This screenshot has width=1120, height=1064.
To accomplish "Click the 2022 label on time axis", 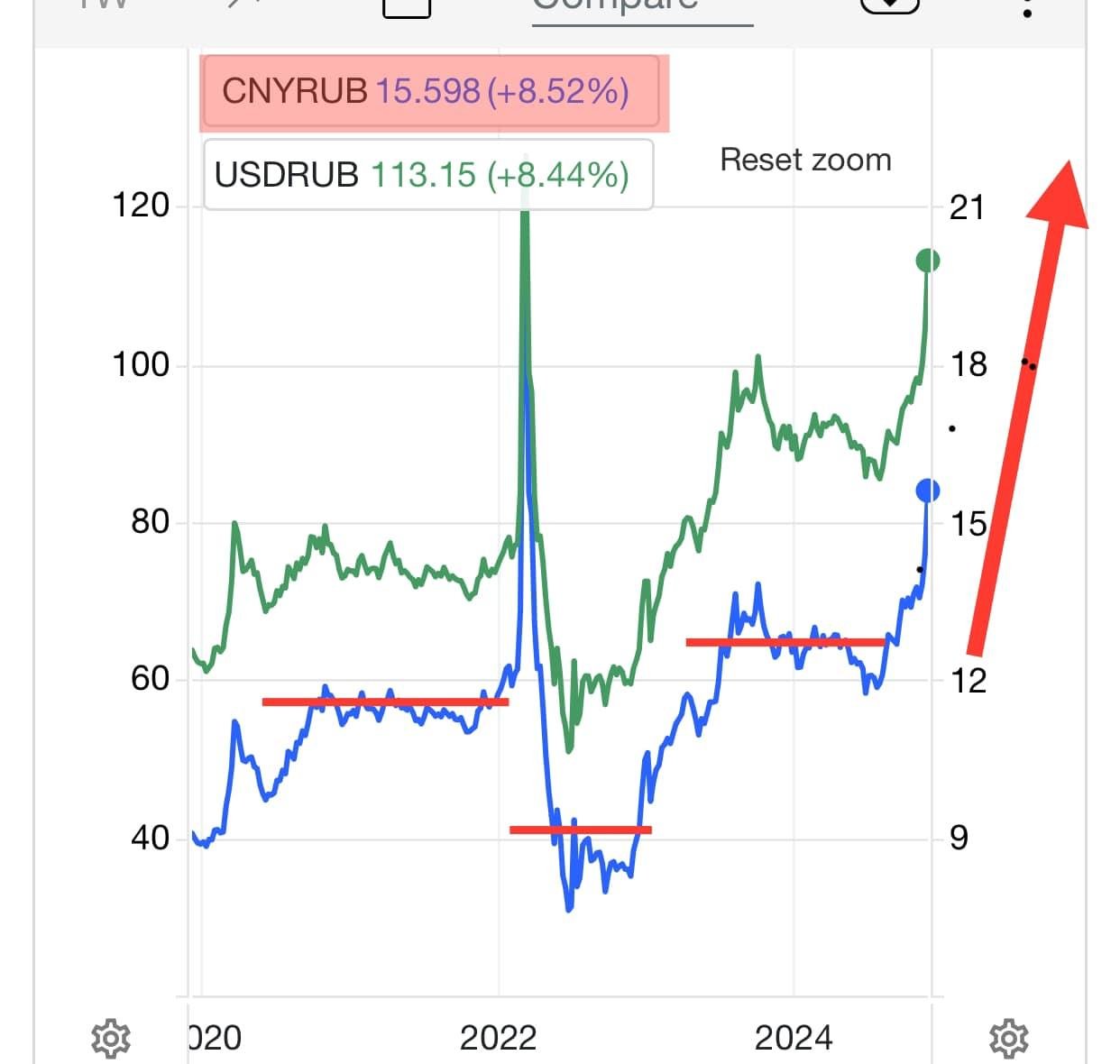I will pyautogui.click(x=498, y=1039).
